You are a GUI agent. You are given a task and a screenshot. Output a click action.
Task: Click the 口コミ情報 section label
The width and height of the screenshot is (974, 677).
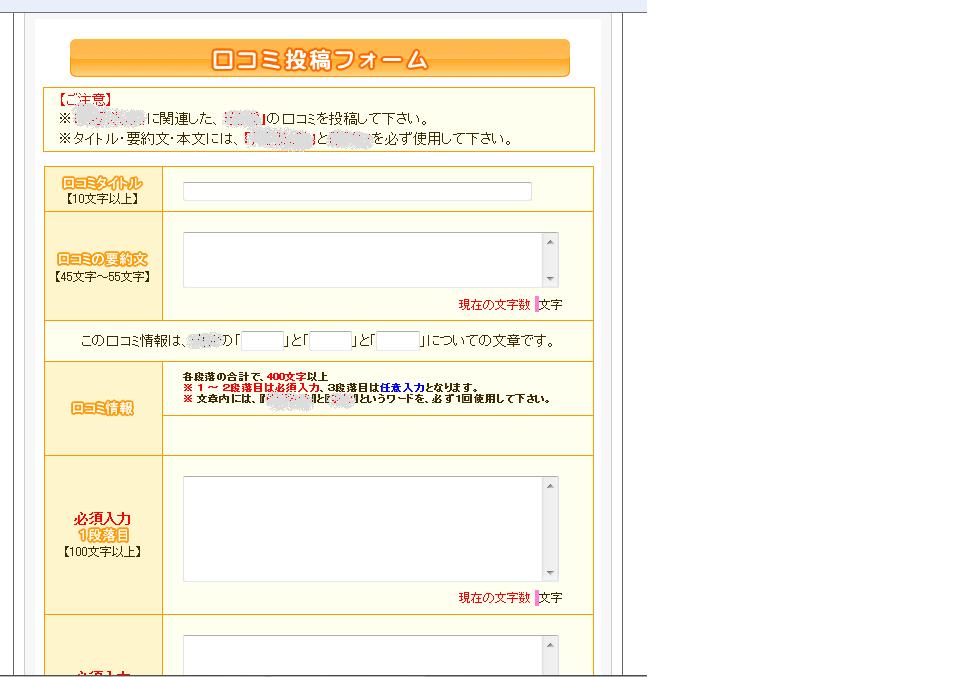pos(103,408)
